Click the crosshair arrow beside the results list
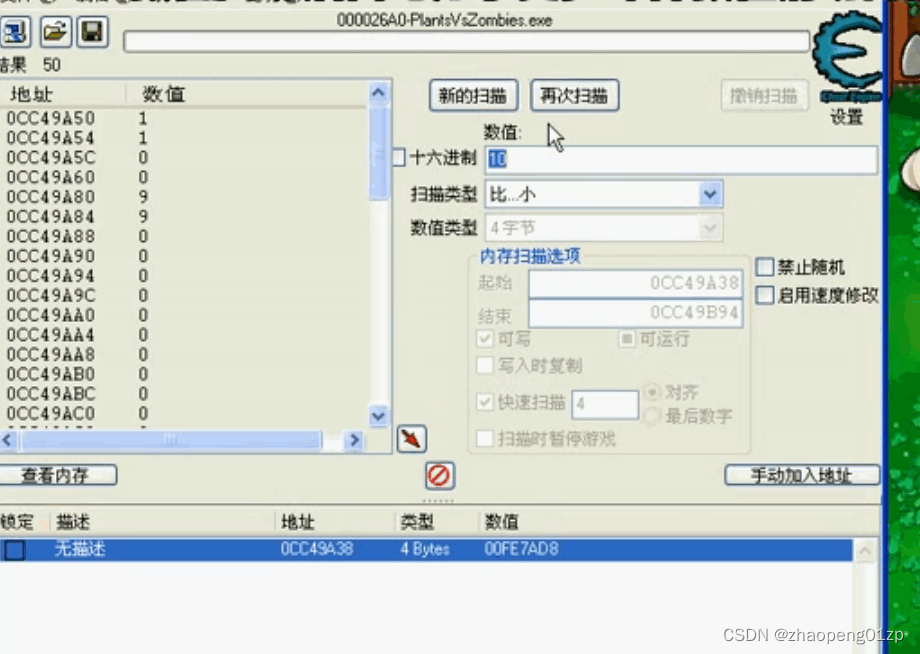Screen dimensions: 920x654 (410, 438)
